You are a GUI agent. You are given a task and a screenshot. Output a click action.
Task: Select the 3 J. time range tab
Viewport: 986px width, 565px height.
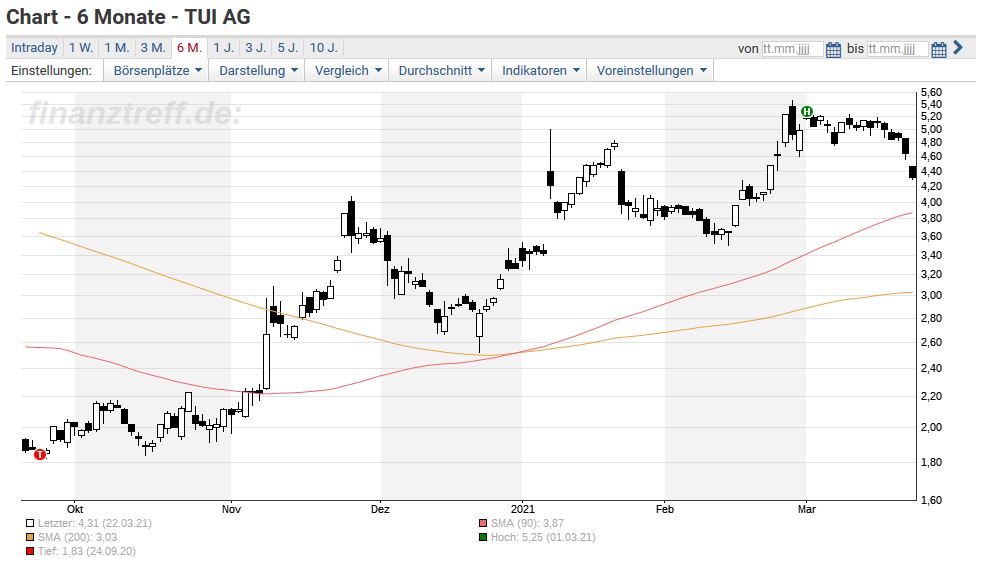pyautogui.click(x=256, y=48)
